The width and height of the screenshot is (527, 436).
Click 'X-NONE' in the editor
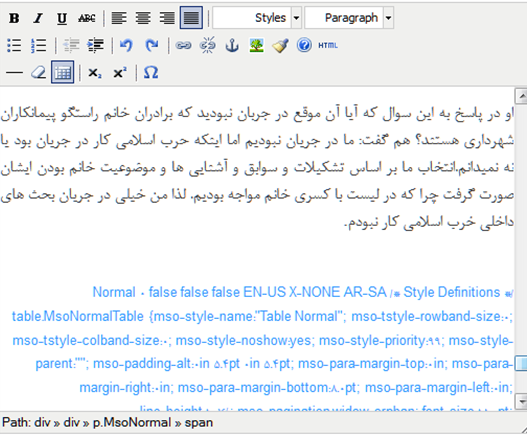pyautogui.click(x=314, y=292)
